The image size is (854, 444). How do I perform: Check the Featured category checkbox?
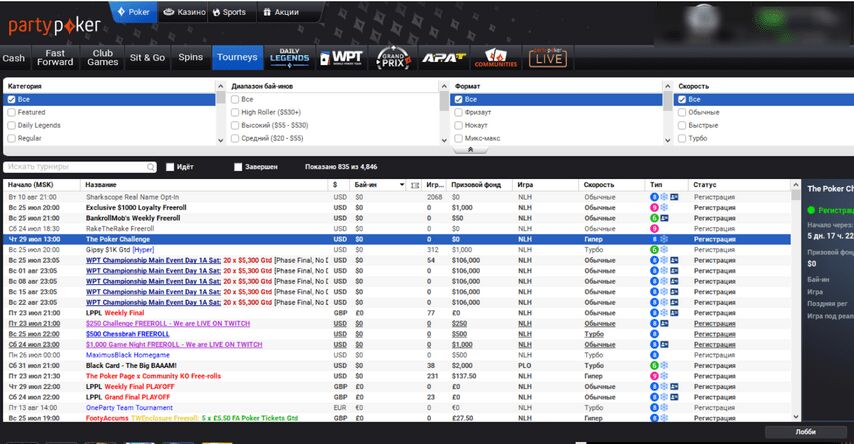pyautogui.click(x=11, y=112)
